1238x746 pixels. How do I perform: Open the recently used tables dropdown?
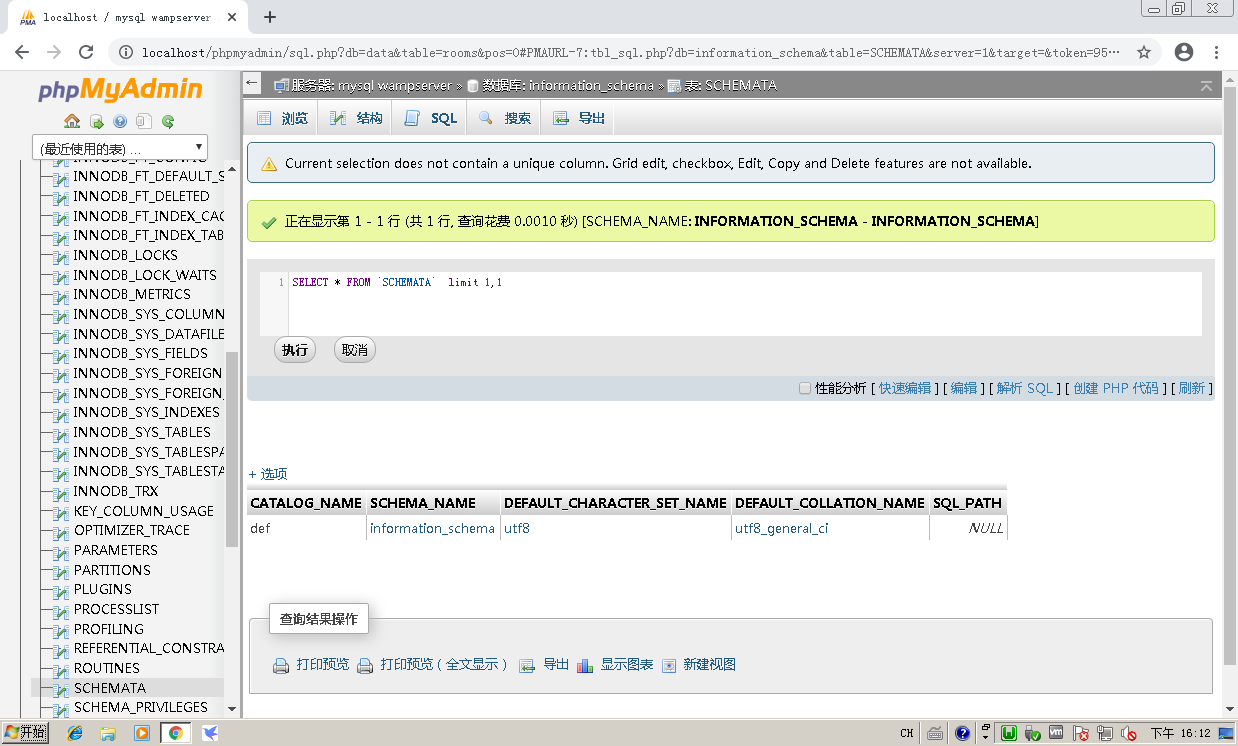[x=120, y=148]
